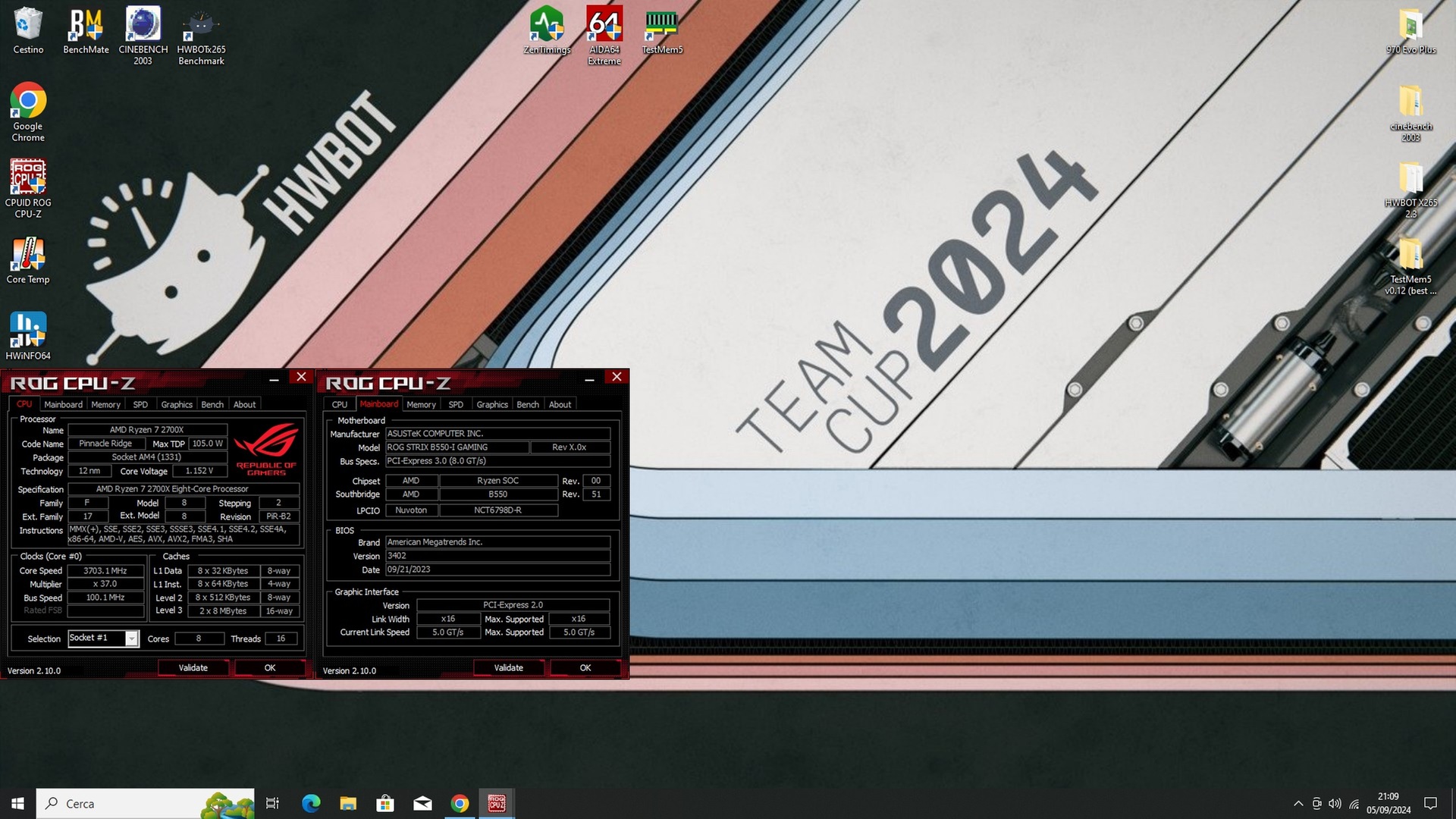The height and width of the screenshot is (819, 1456).
Task: Launch TestMem5 desktop shortcut
Action: click(x=662, y=30)
